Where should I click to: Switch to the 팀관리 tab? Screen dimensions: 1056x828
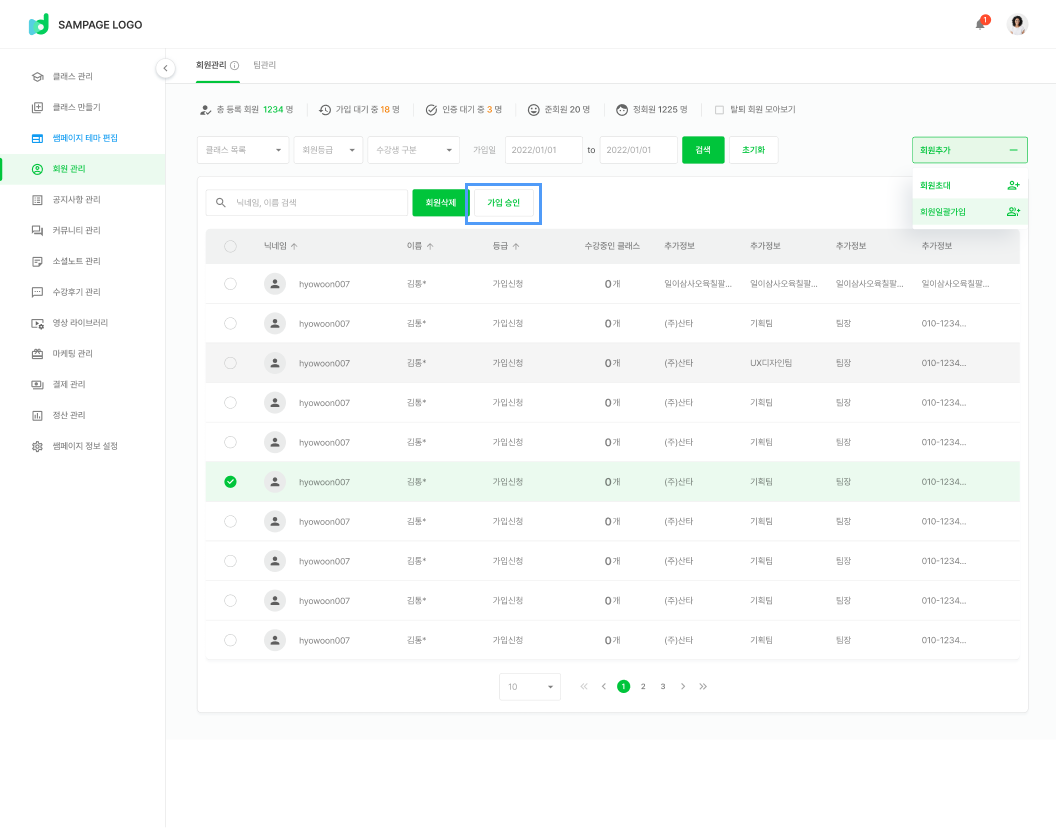[x=265, y=65]
